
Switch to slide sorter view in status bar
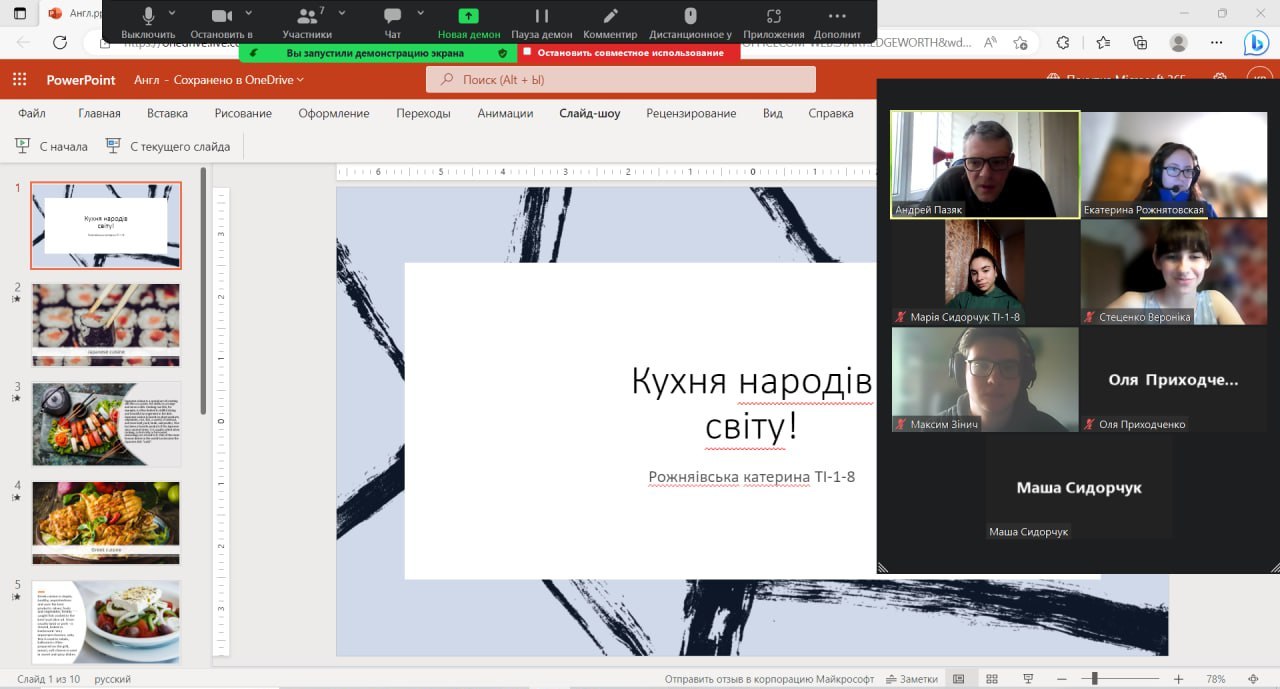tap(991, 679)
